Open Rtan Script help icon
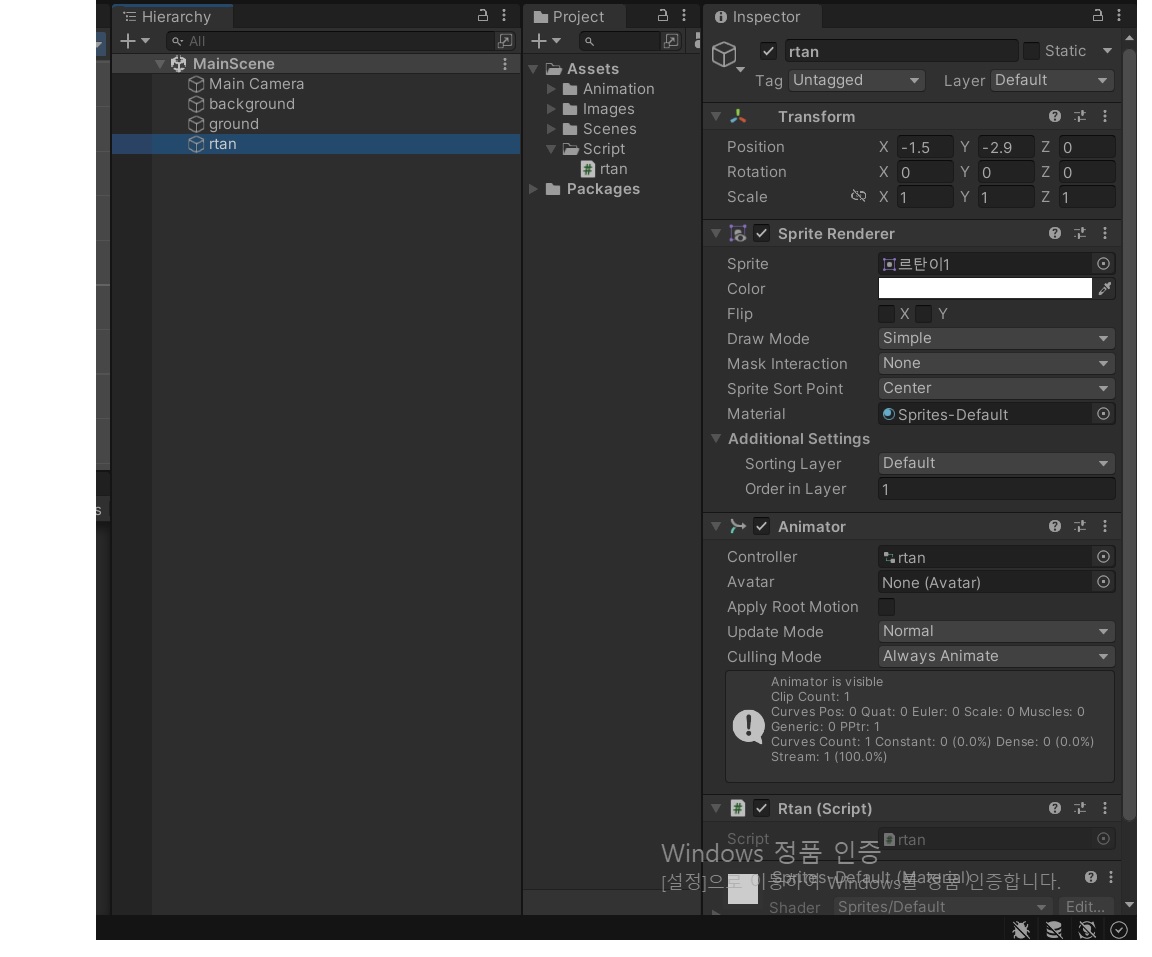Viewport: 1152px width, 957px height. (1055, 808)
